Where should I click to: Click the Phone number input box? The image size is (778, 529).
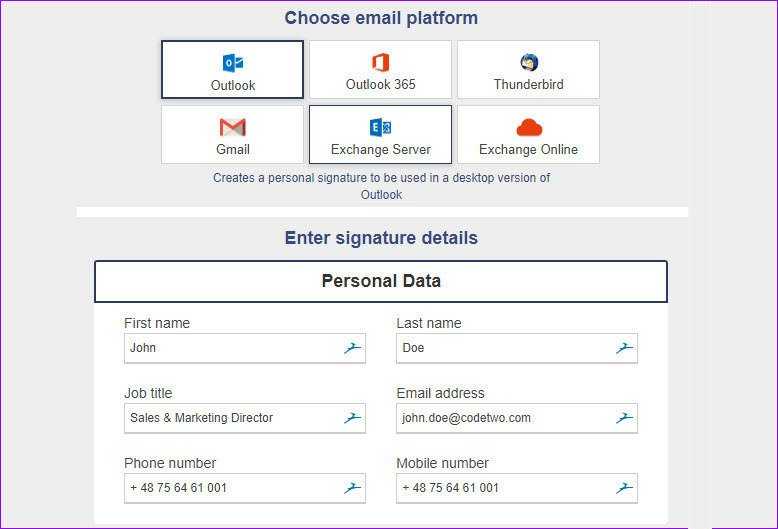pos(245,488)
